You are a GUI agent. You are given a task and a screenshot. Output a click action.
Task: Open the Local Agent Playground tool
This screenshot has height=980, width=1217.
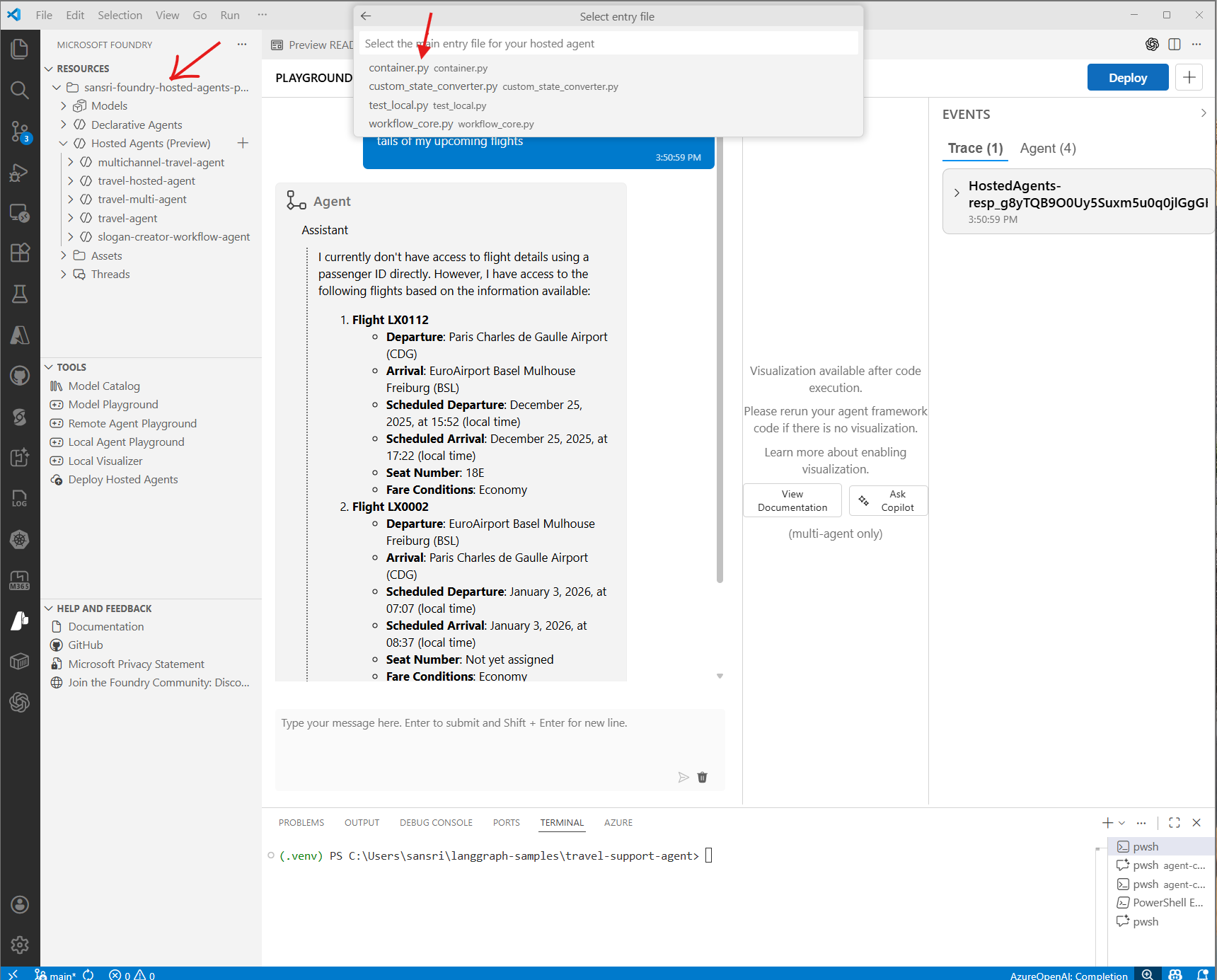(x=126, y=442)
